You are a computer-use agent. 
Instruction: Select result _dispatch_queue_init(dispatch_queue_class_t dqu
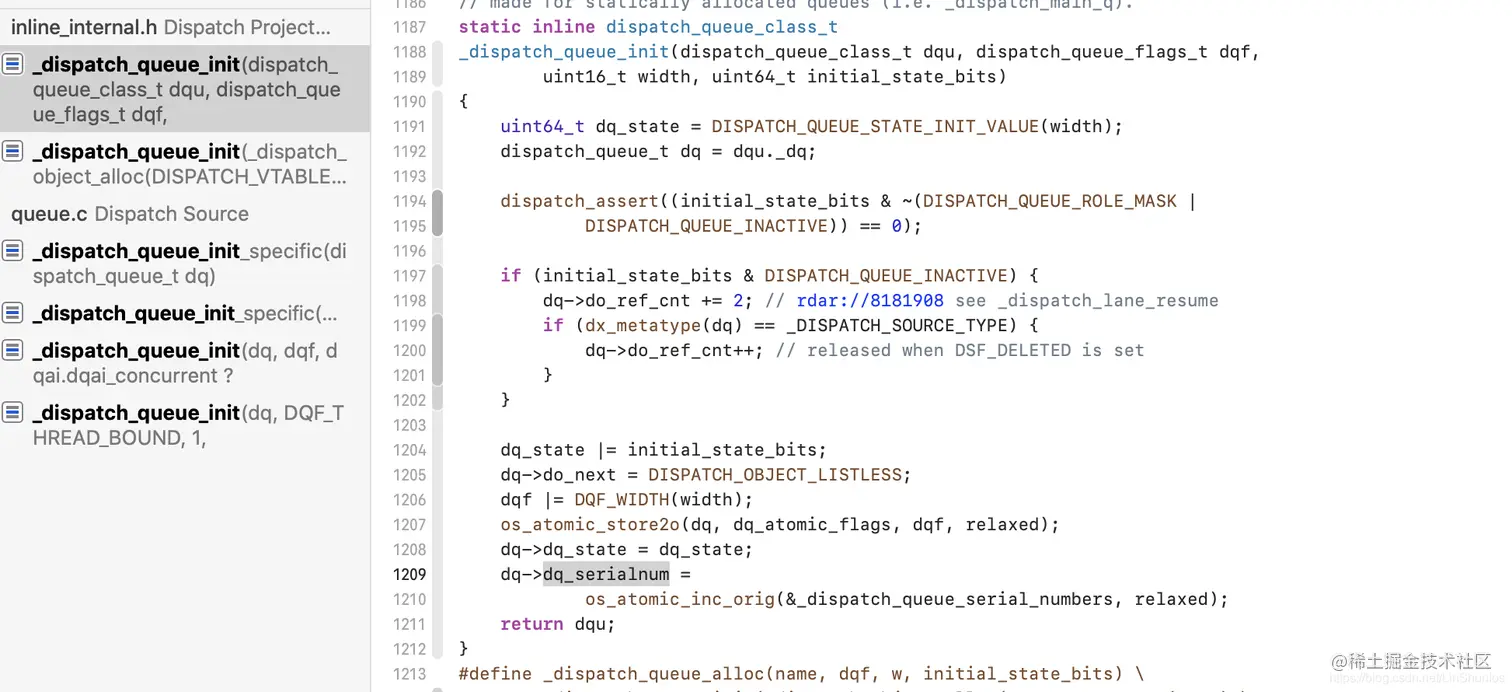pos(185,89)
